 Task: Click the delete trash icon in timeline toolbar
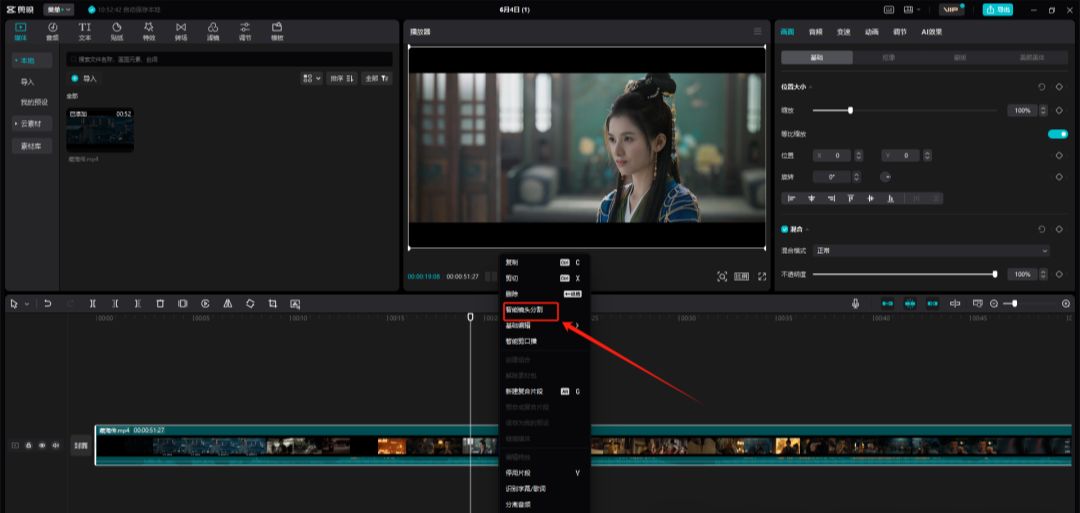tap(160, 303)
